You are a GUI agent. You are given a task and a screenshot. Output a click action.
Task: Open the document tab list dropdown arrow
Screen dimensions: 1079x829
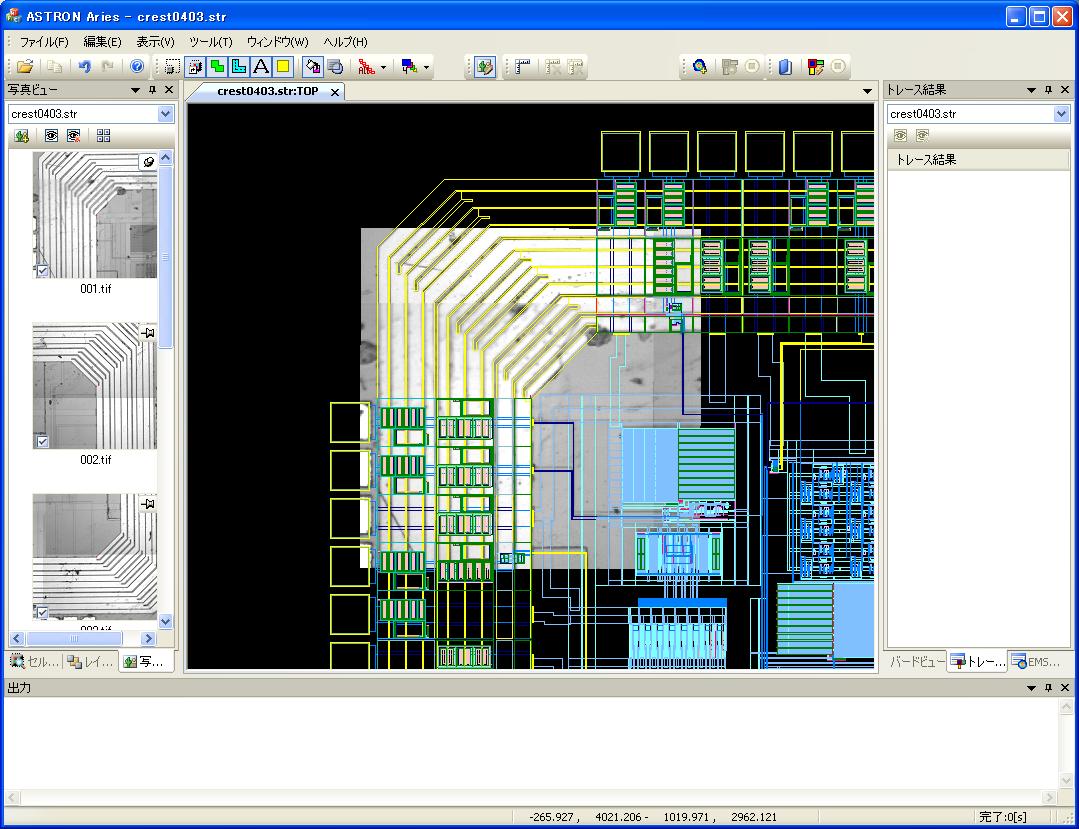pos(867,91)
